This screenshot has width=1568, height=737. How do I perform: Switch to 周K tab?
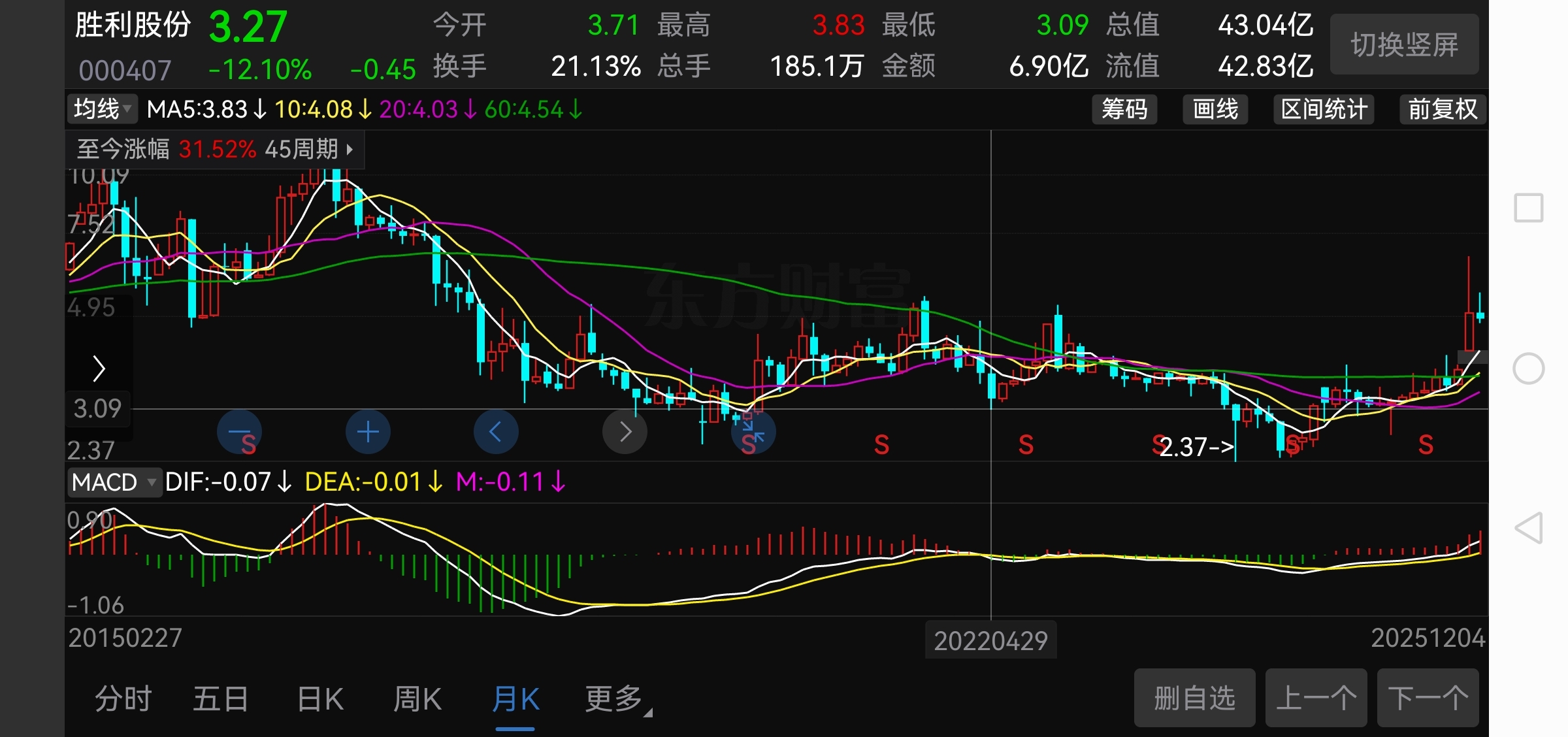point(417,699)
